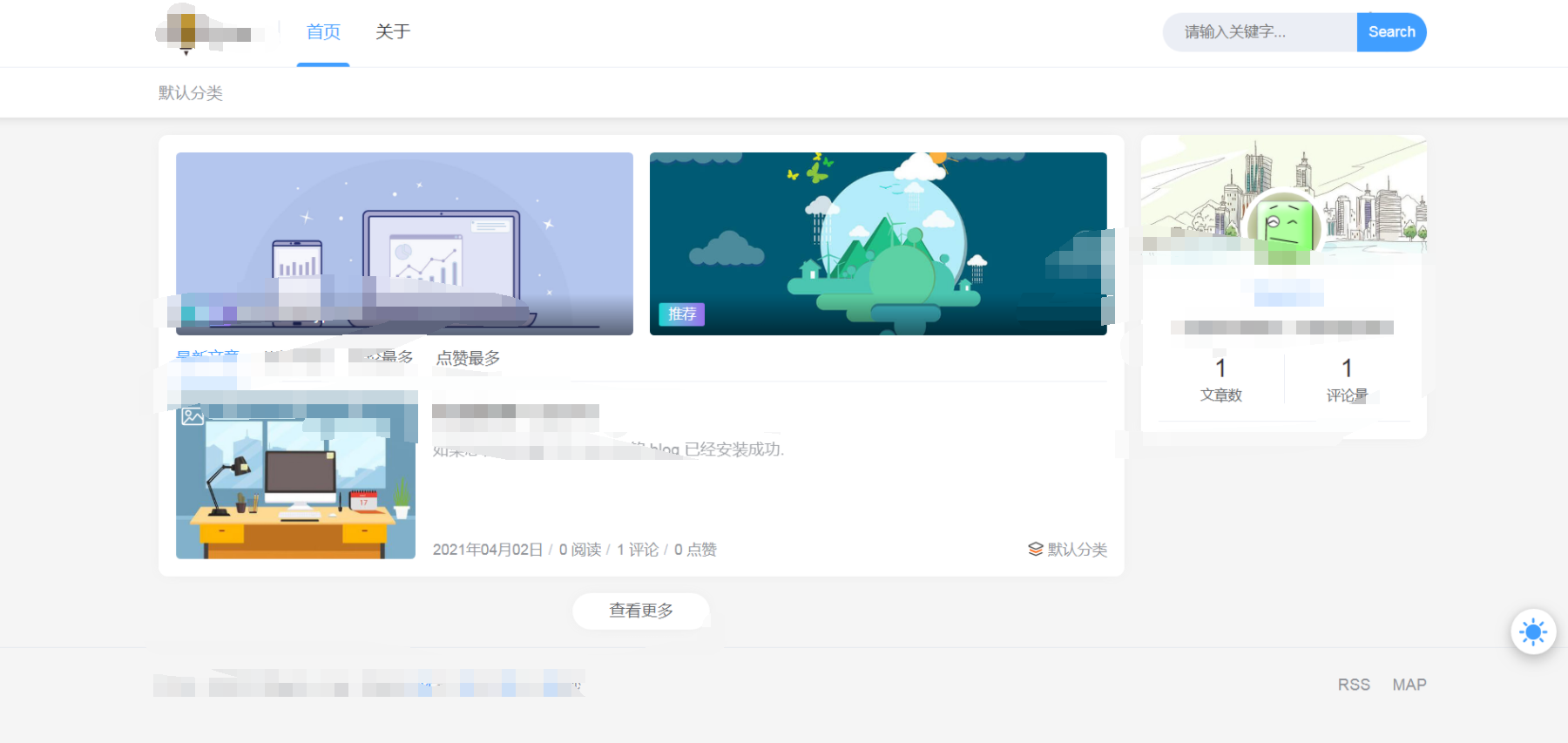The image size is (1568, 743).
Task: Click the layers icon beside the article category
Action: coord(1035,549)
